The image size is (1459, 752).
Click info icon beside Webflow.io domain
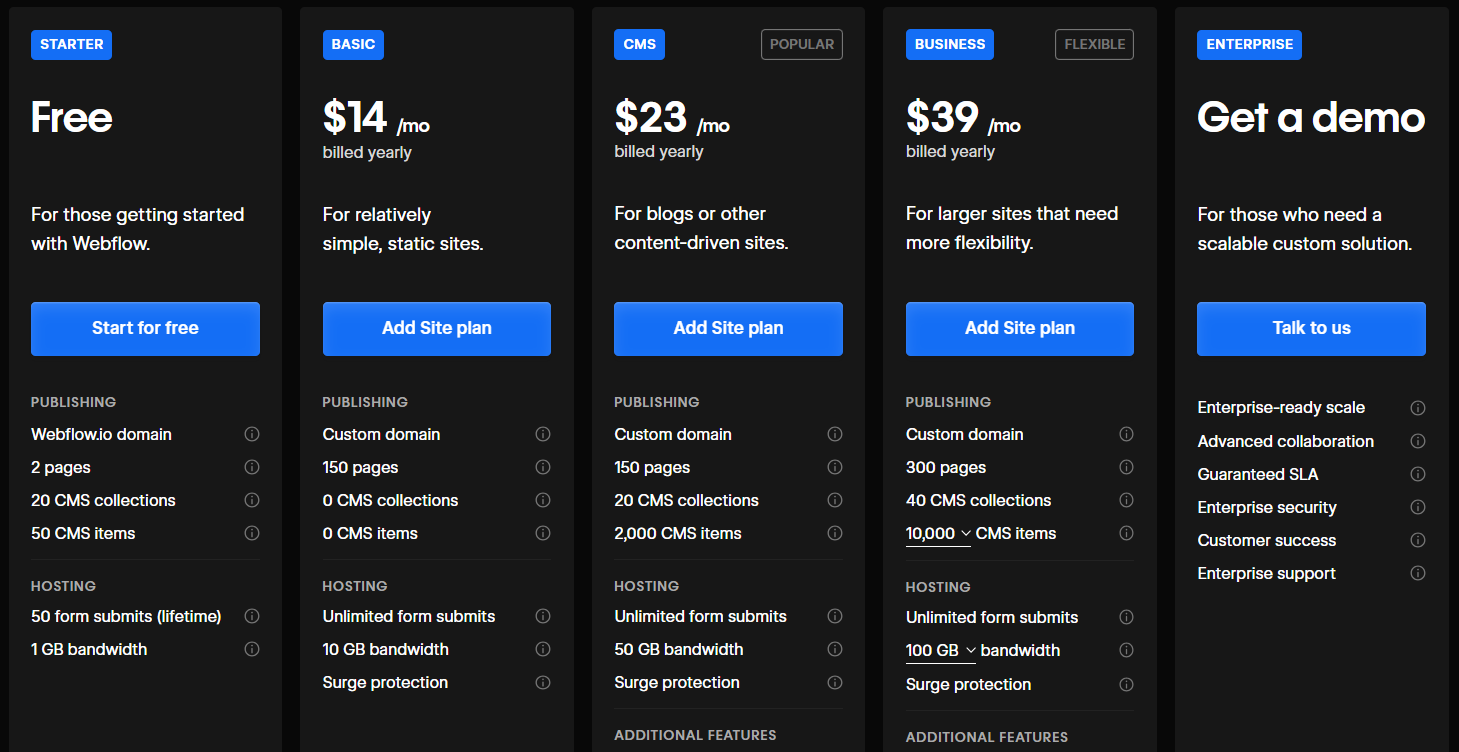252,434
